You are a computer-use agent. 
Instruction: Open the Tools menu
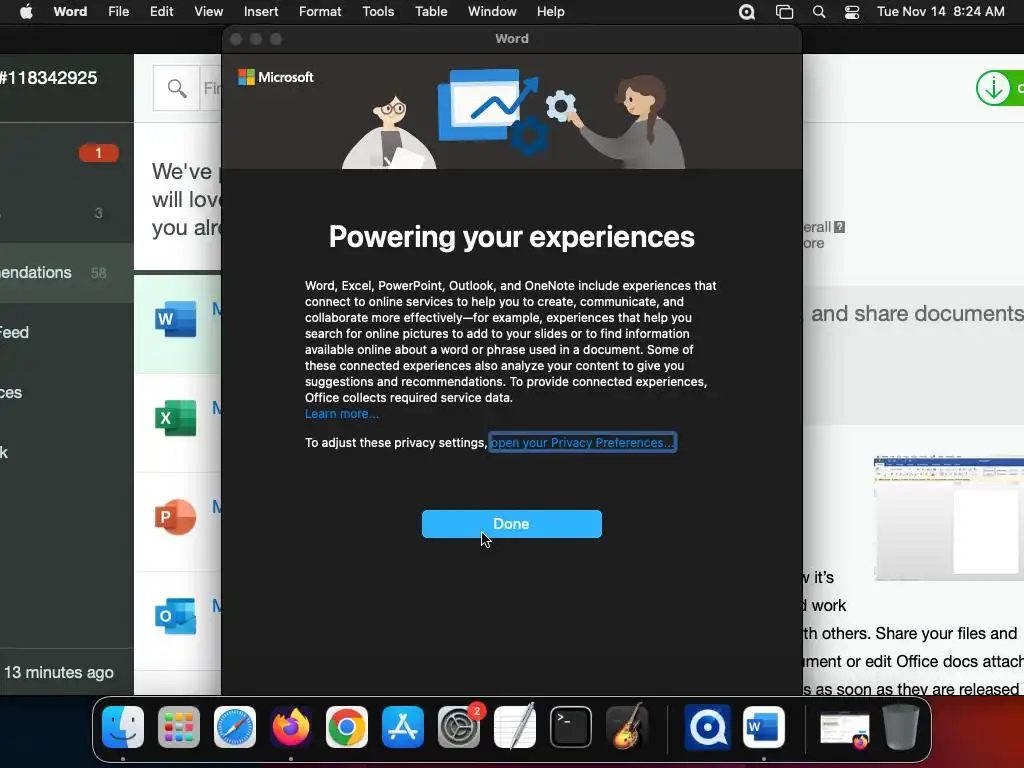378,12
